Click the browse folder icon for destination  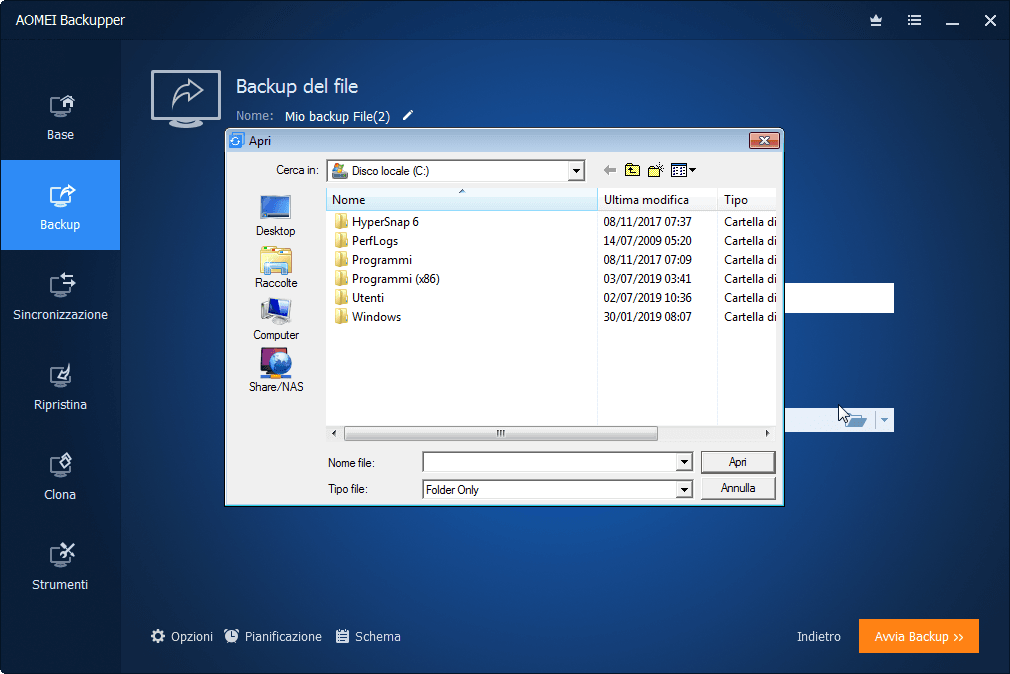855,420
